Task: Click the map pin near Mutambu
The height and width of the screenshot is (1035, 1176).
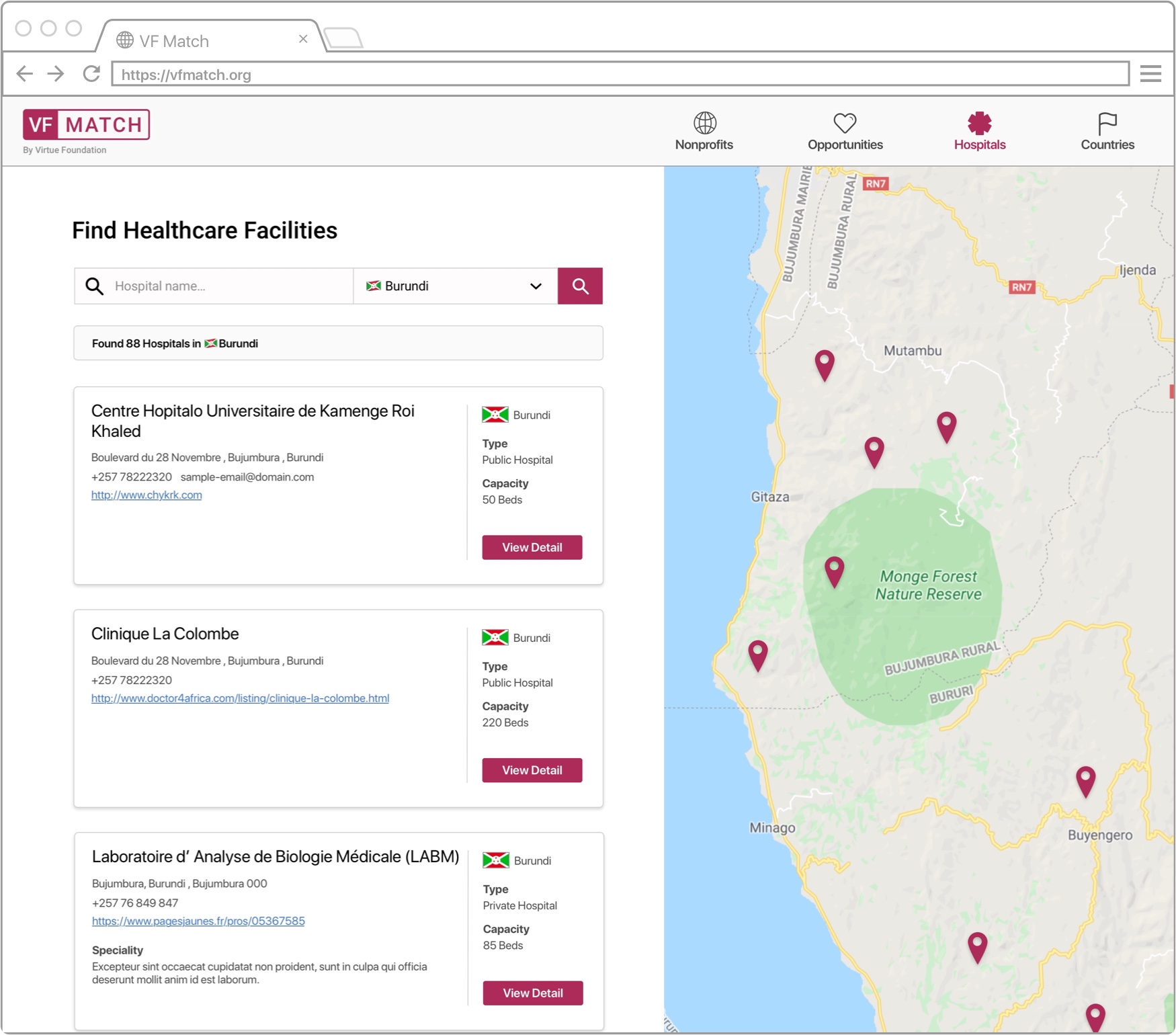Action: click(825, 364)
